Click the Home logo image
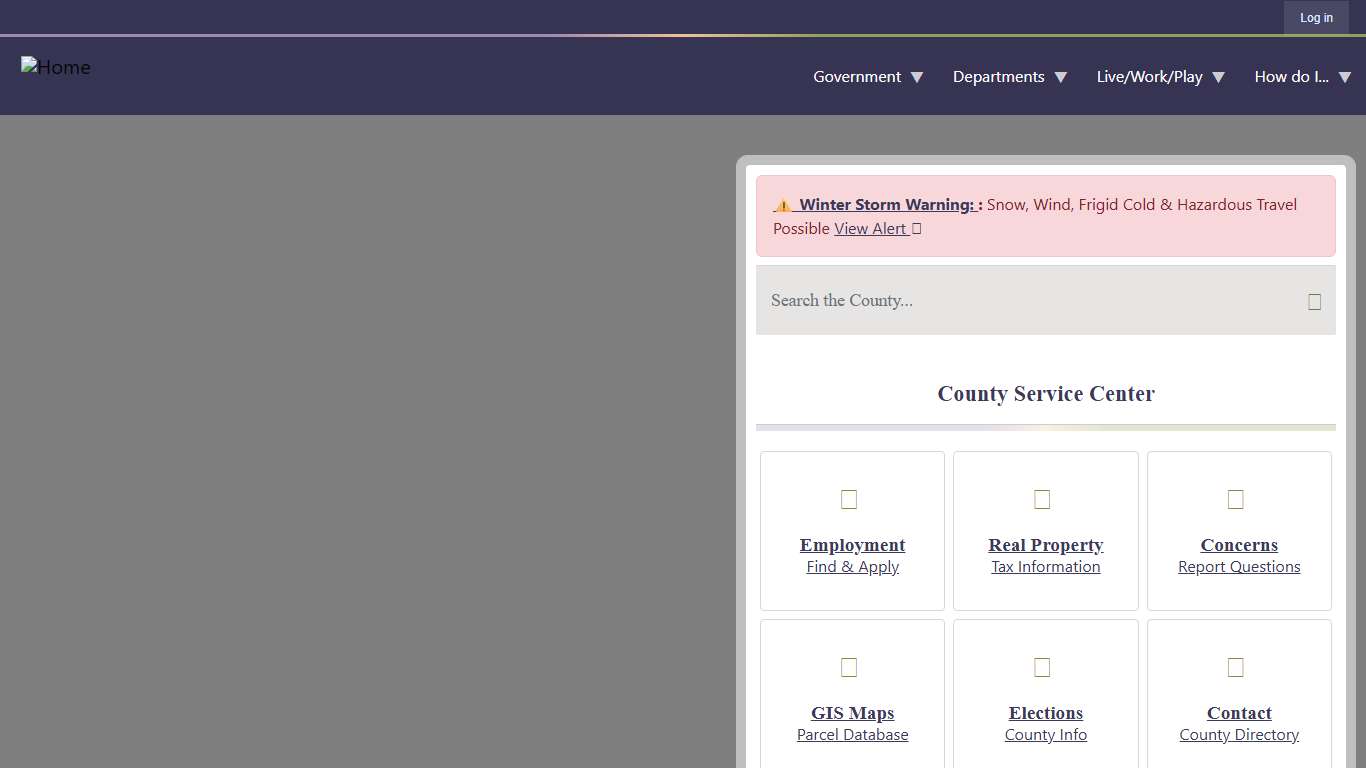The image size is (1366, 768). tap(56, 68)
